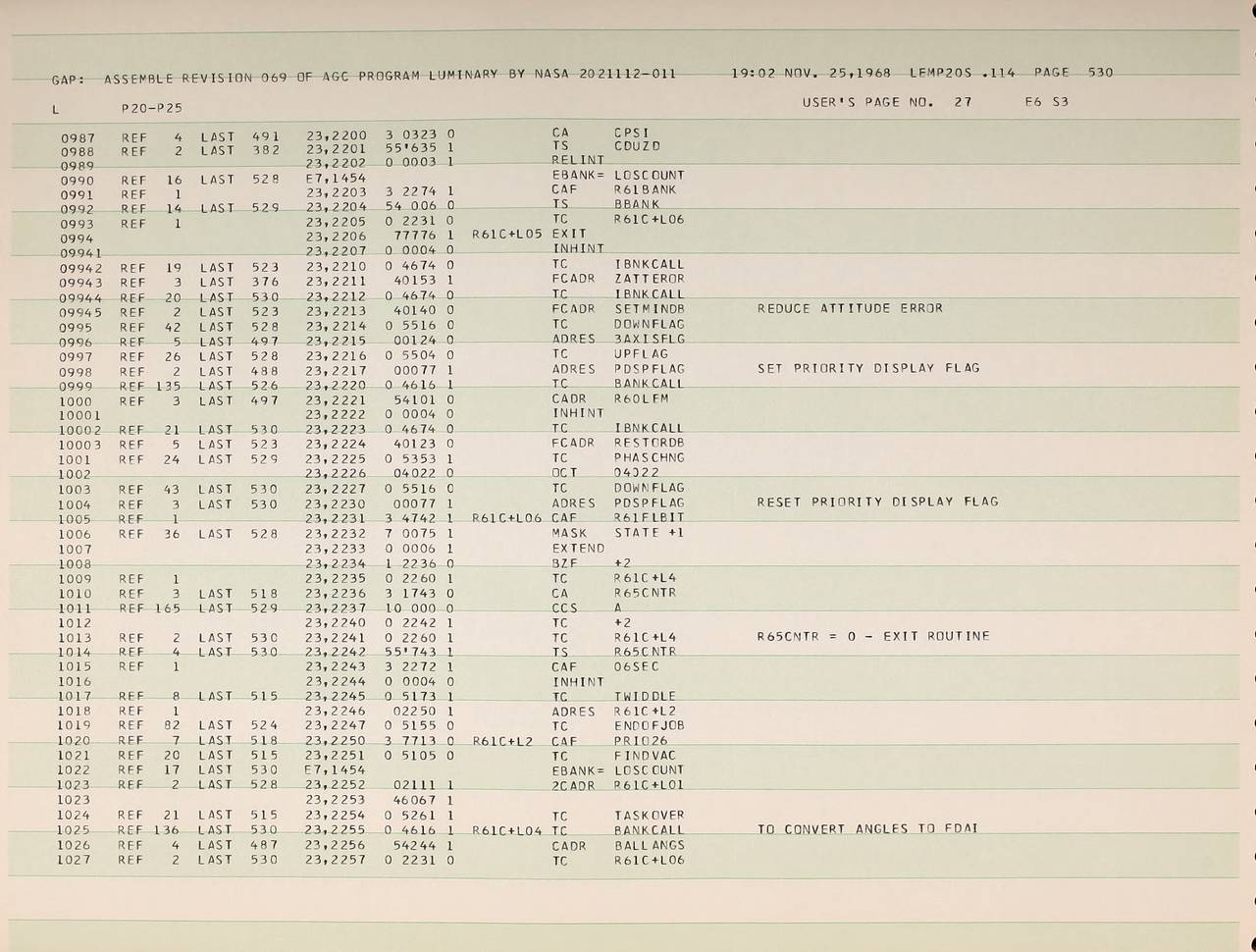Image resolution: width=1256 pixels, height=952 pixels.
Task: Select the operand 'TASKOVER'
Action: tap(650, 815)
